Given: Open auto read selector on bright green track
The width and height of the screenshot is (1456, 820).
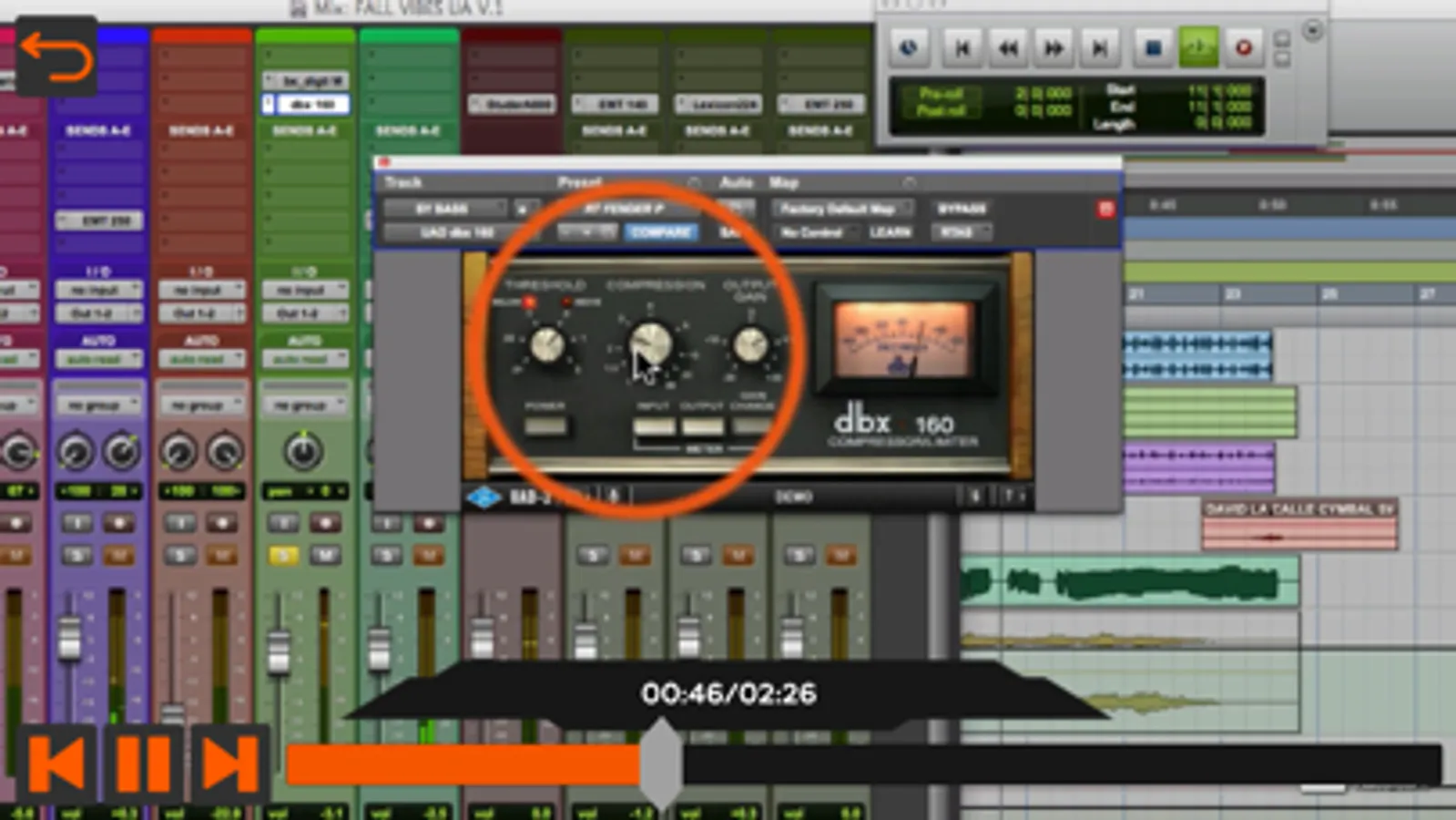Looking at the screenshot, I should 305,359.
